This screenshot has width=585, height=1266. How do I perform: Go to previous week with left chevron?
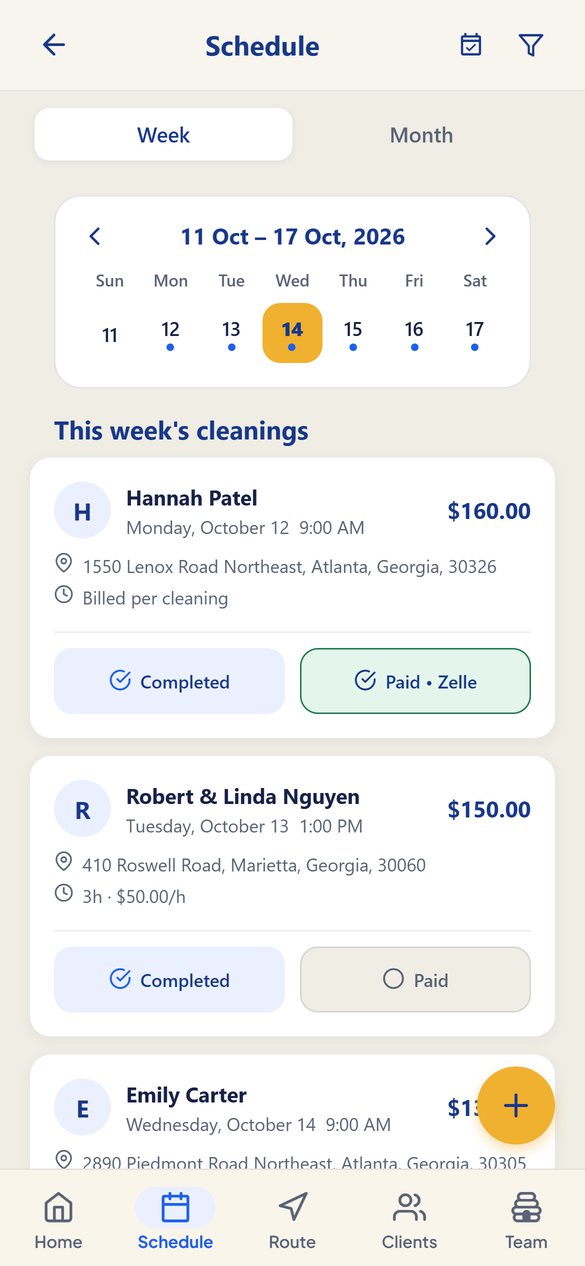[95, 237]
